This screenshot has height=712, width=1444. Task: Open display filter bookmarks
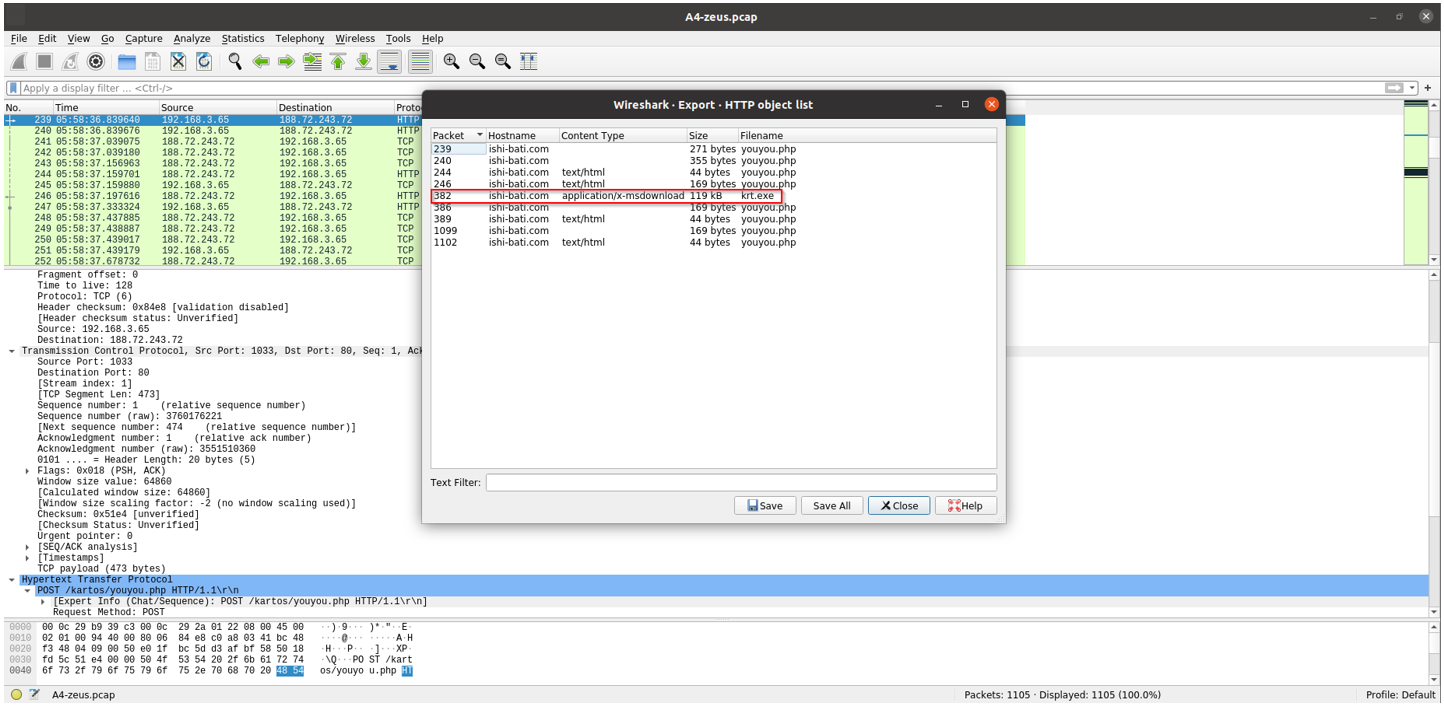tap(14, 88)
